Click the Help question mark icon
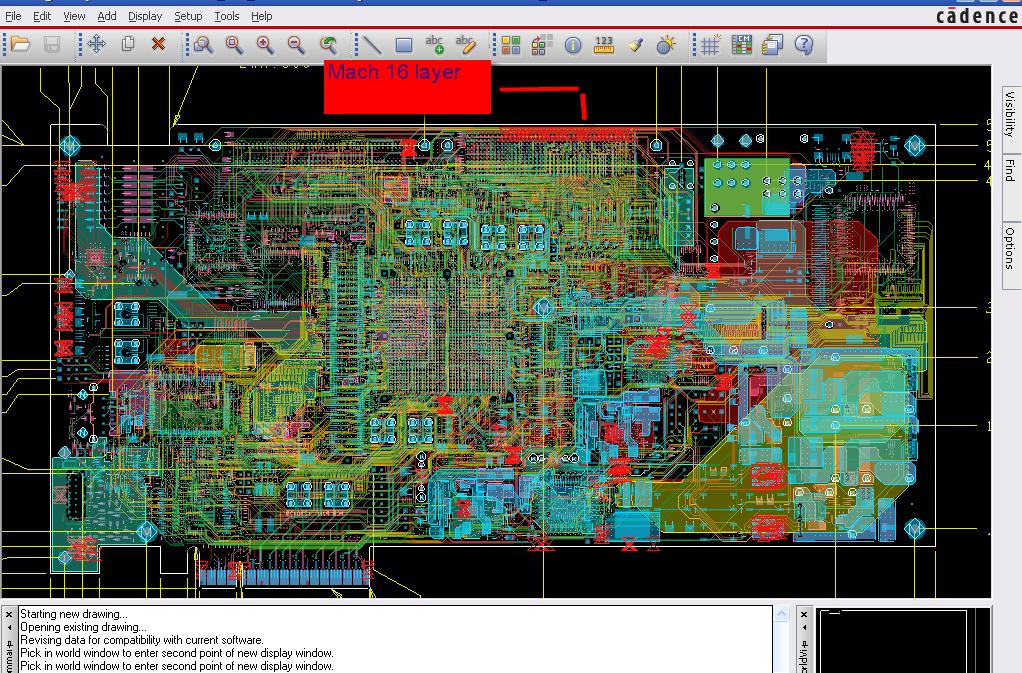Image resolution: width=1022 pixels, height=673 pixels. (803, 44)
